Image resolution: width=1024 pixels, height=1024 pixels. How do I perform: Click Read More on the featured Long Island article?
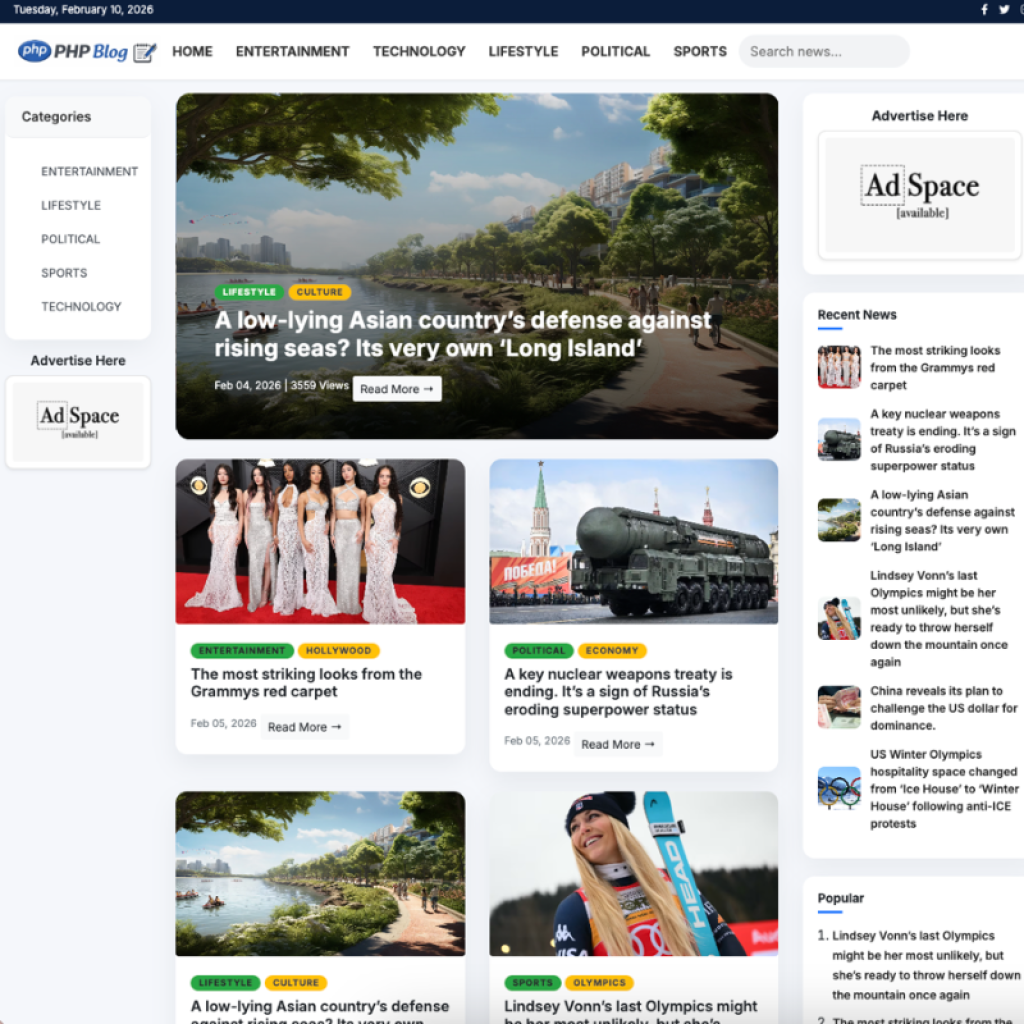click(x=397, y=388)
